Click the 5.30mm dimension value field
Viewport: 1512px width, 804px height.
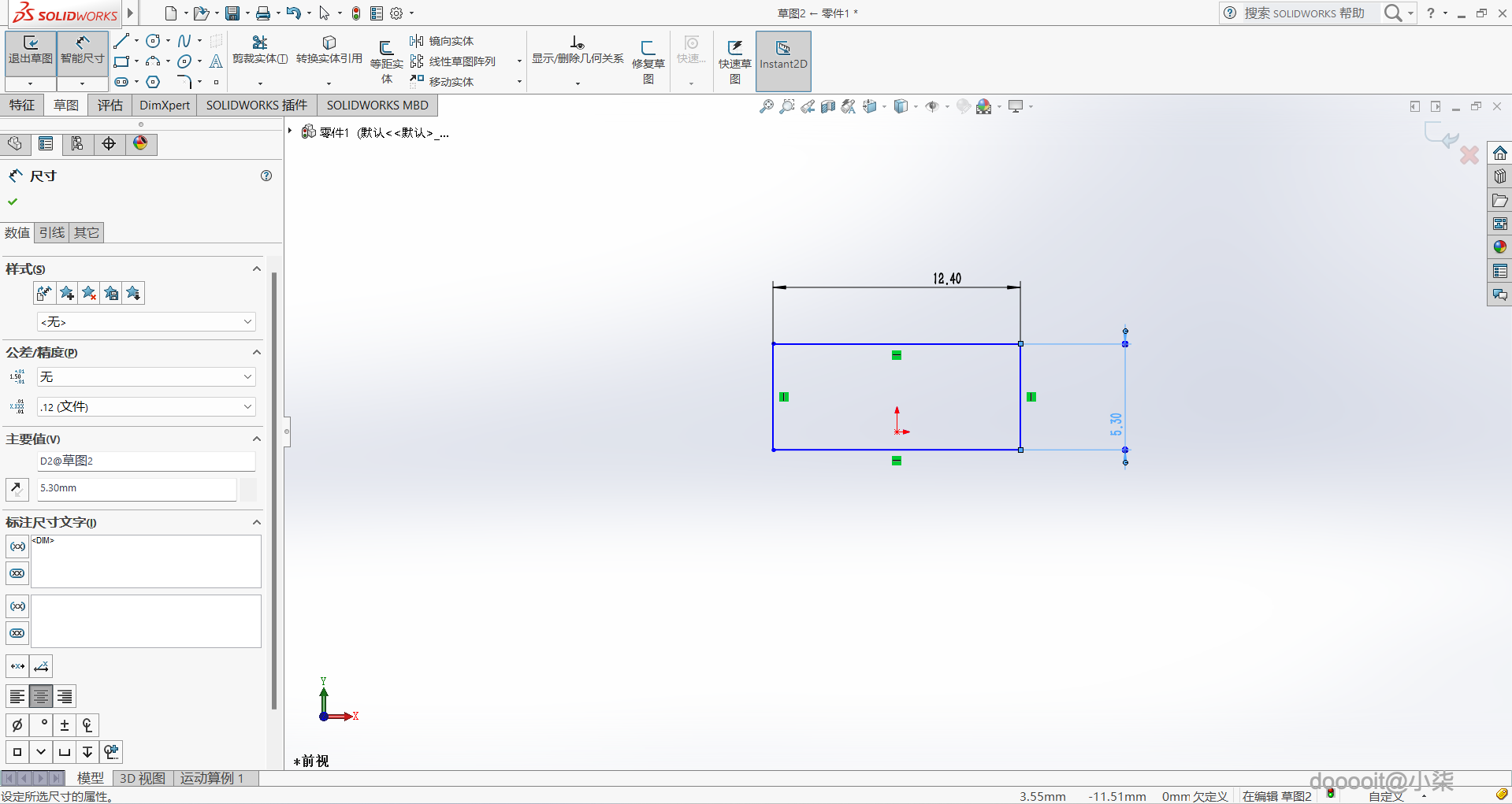coord(137,488)
